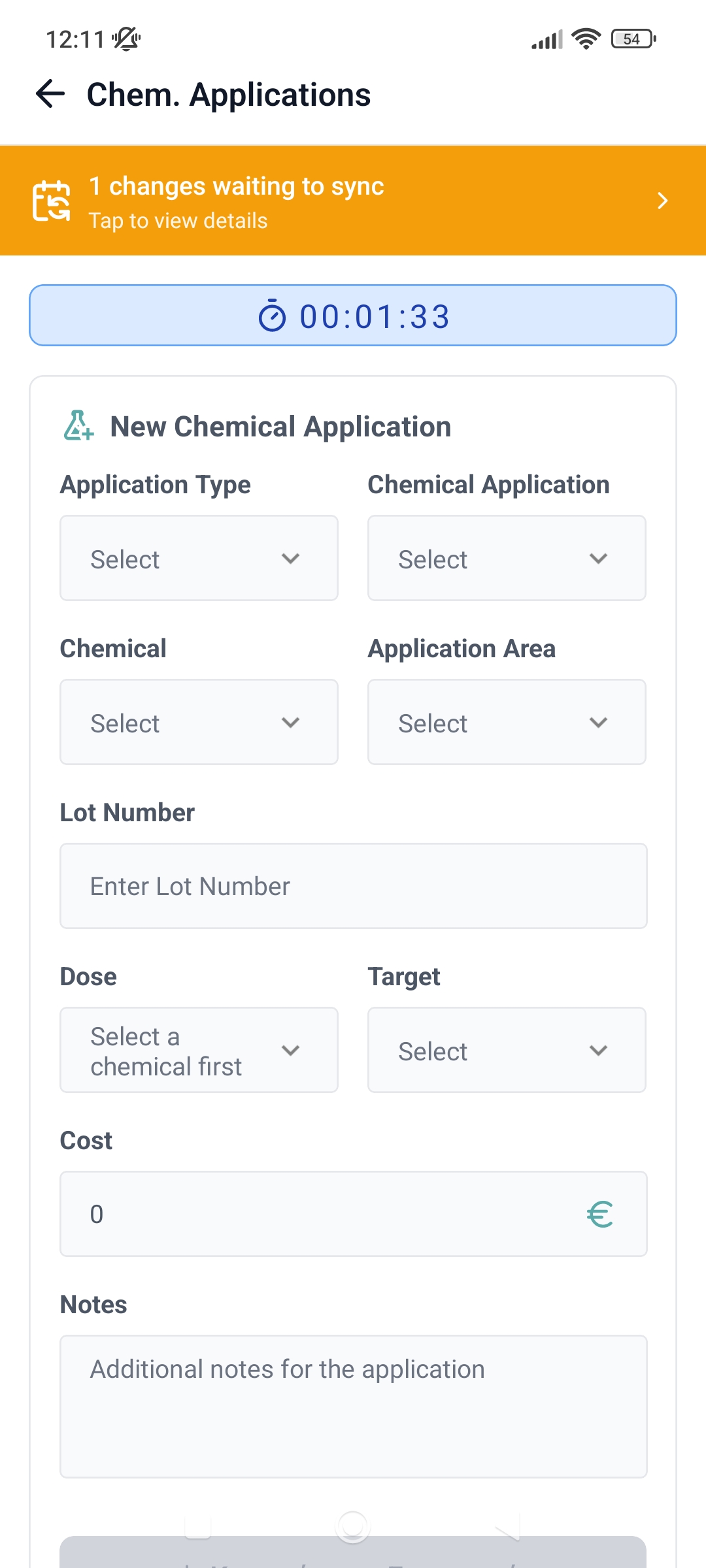Tap the calendar sync icon in the banner

click(x=52, y=201)
